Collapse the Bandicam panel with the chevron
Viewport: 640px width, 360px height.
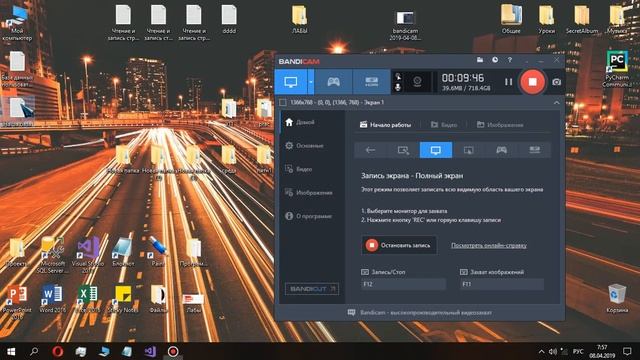click(x=556, y=102)
